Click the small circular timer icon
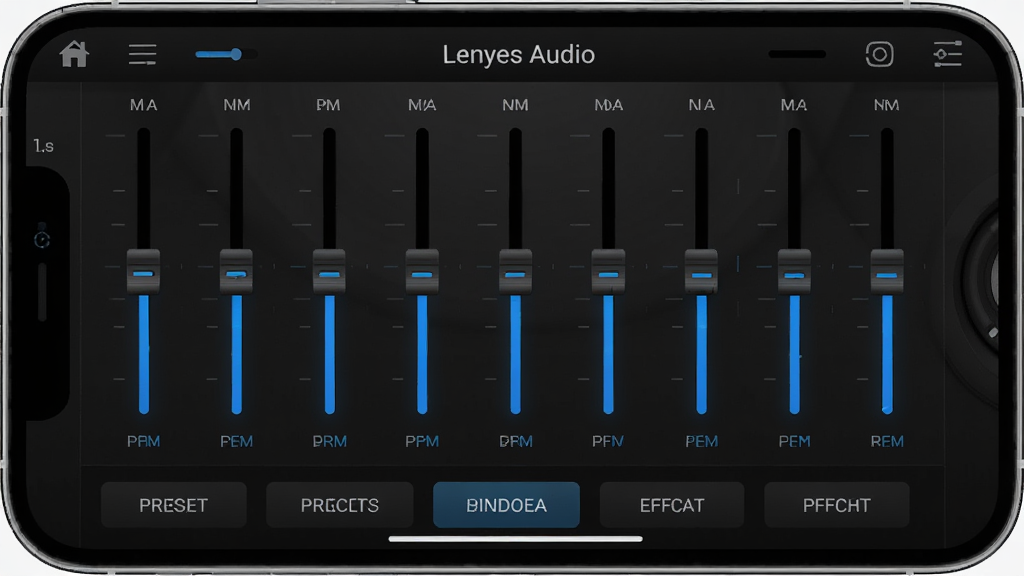 pos(42,240)
